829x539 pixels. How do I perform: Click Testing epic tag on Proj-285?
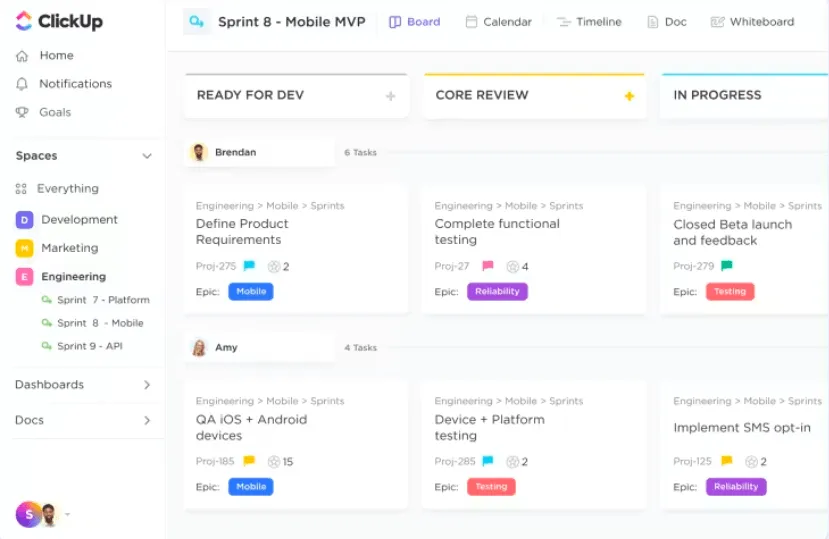pos(491,487)
